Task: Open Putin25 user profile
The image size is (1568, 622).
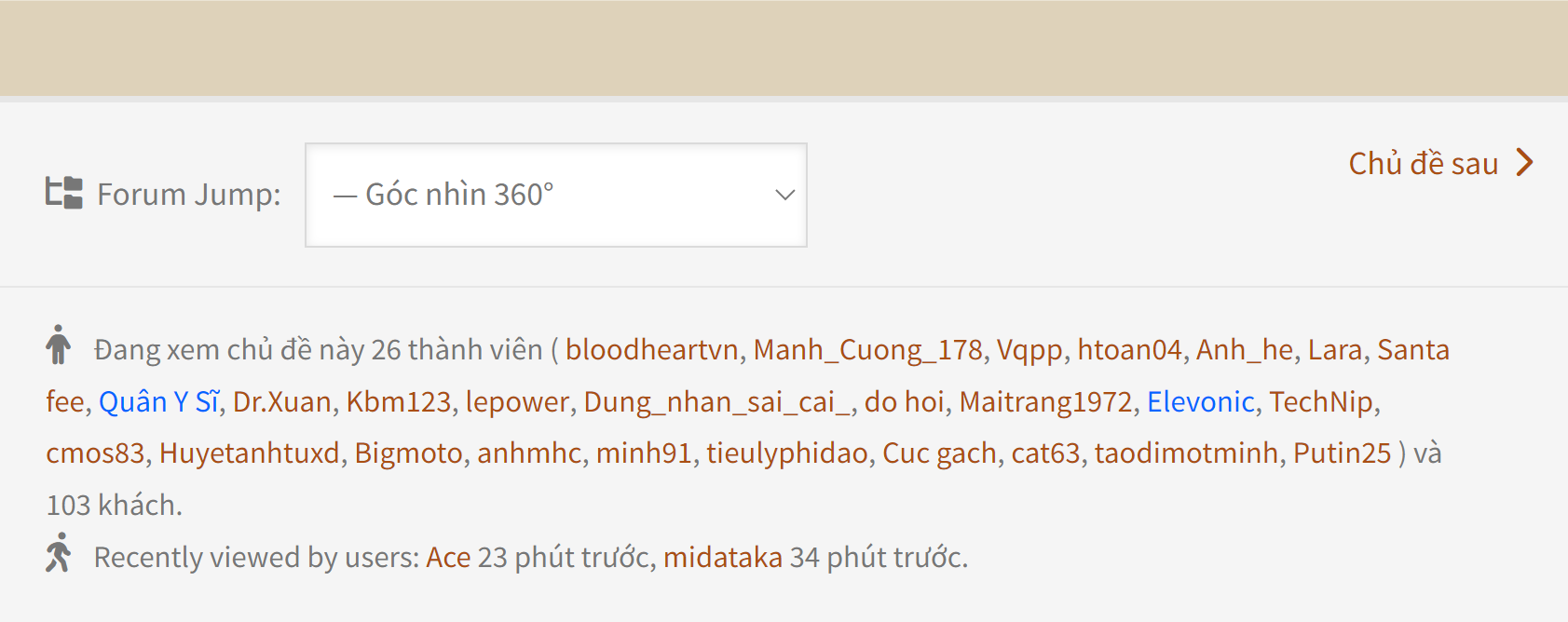Action: (1342, 453)
